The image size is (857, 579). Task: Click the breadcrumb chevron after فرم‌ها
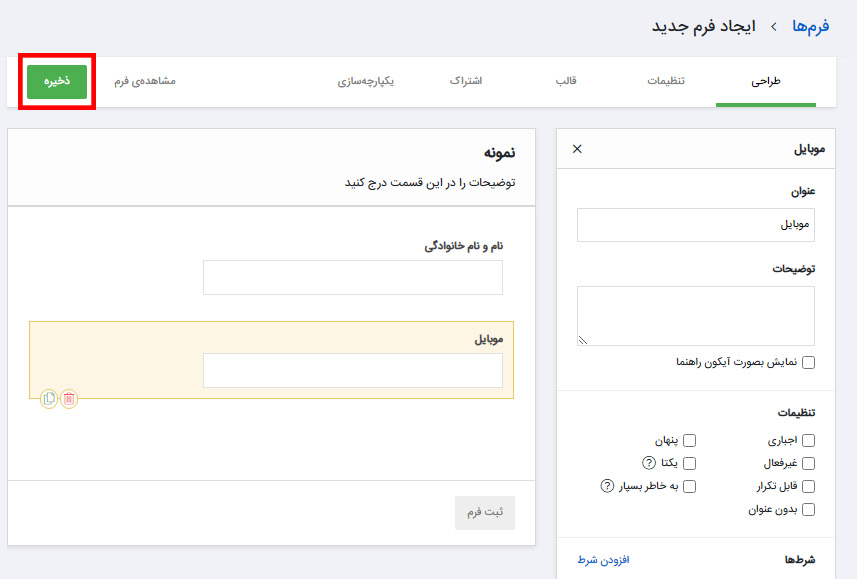click(773, 27)
